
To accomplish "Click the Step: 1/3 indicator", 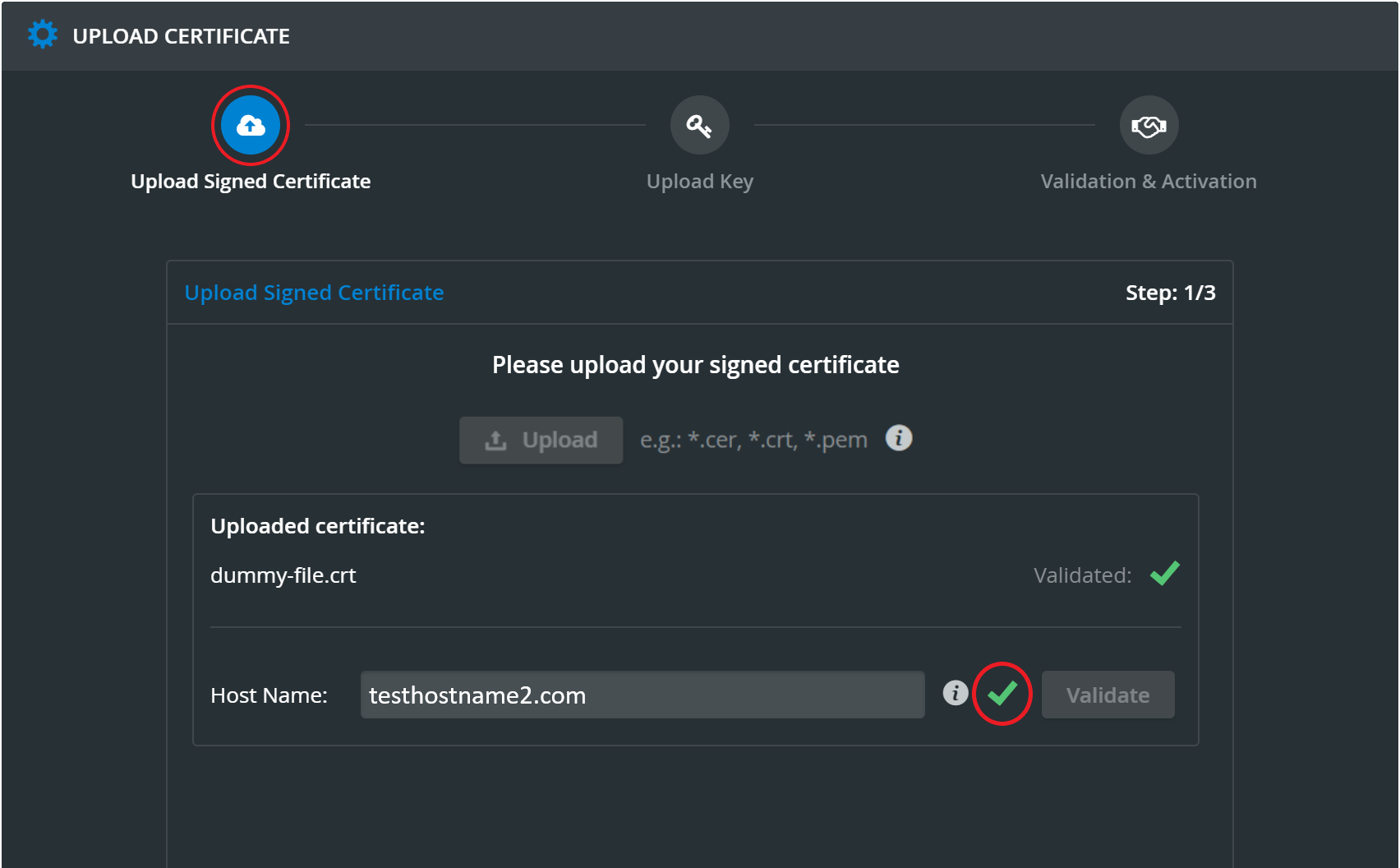I will pos(1170,293).
